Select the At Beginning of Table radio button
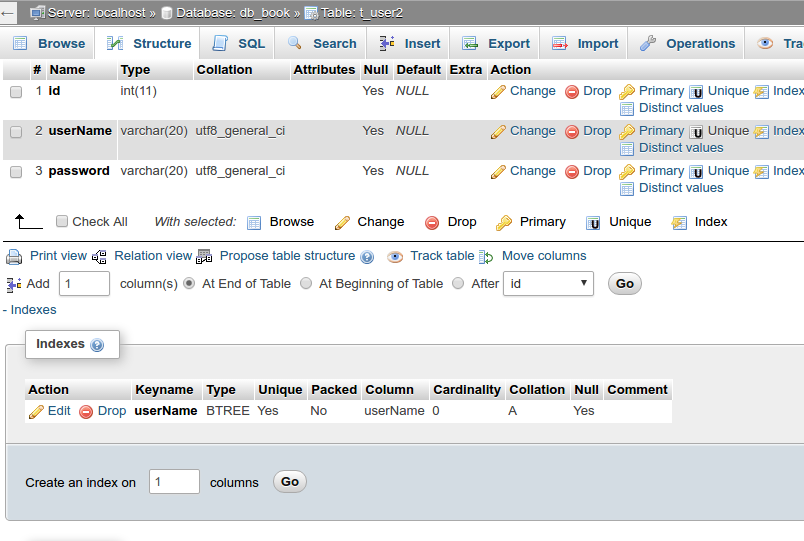804x541 pixels. tap(306, 284)
